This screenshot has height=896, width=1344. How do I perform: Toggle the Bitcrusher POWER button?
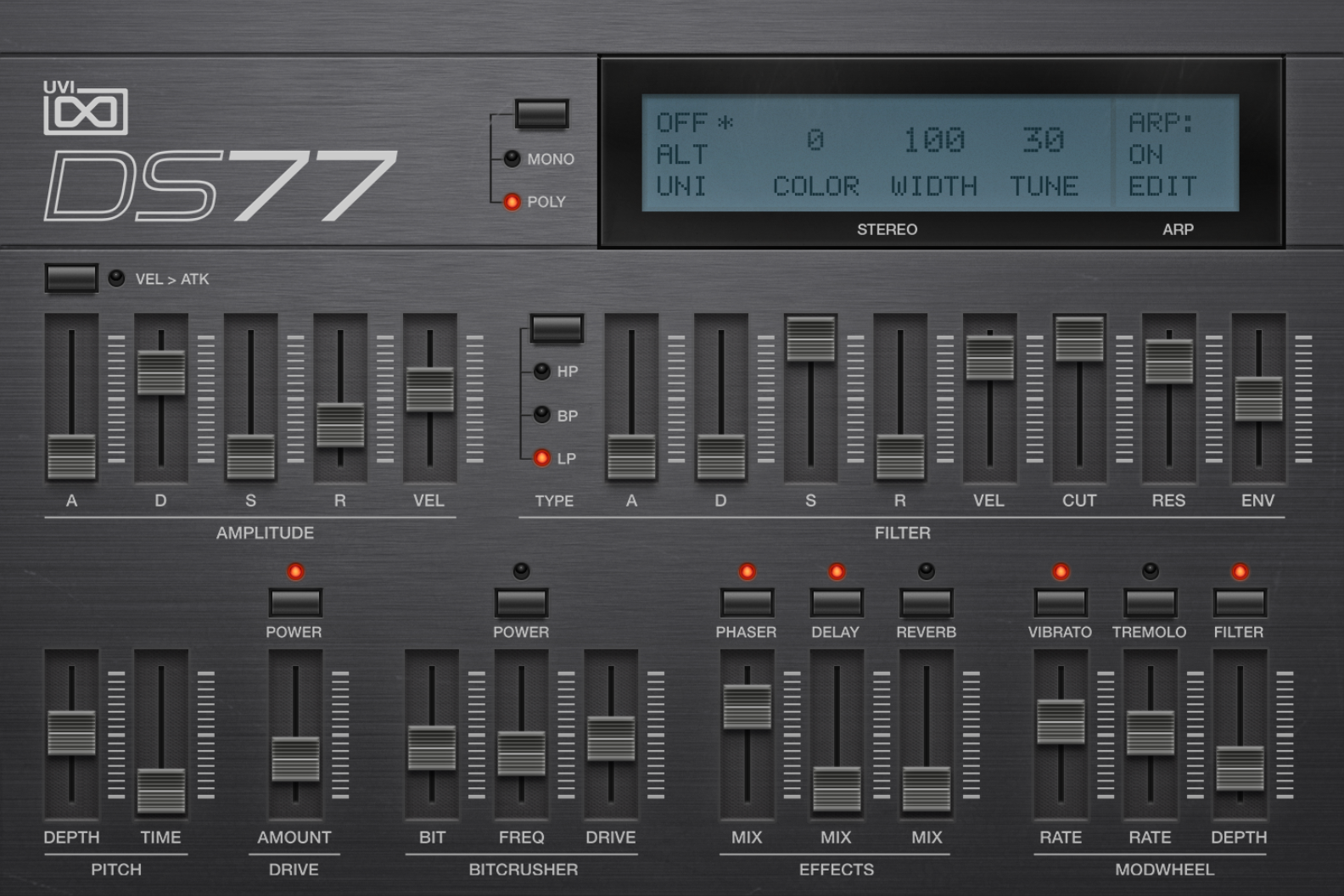click(x=521, y=603)
